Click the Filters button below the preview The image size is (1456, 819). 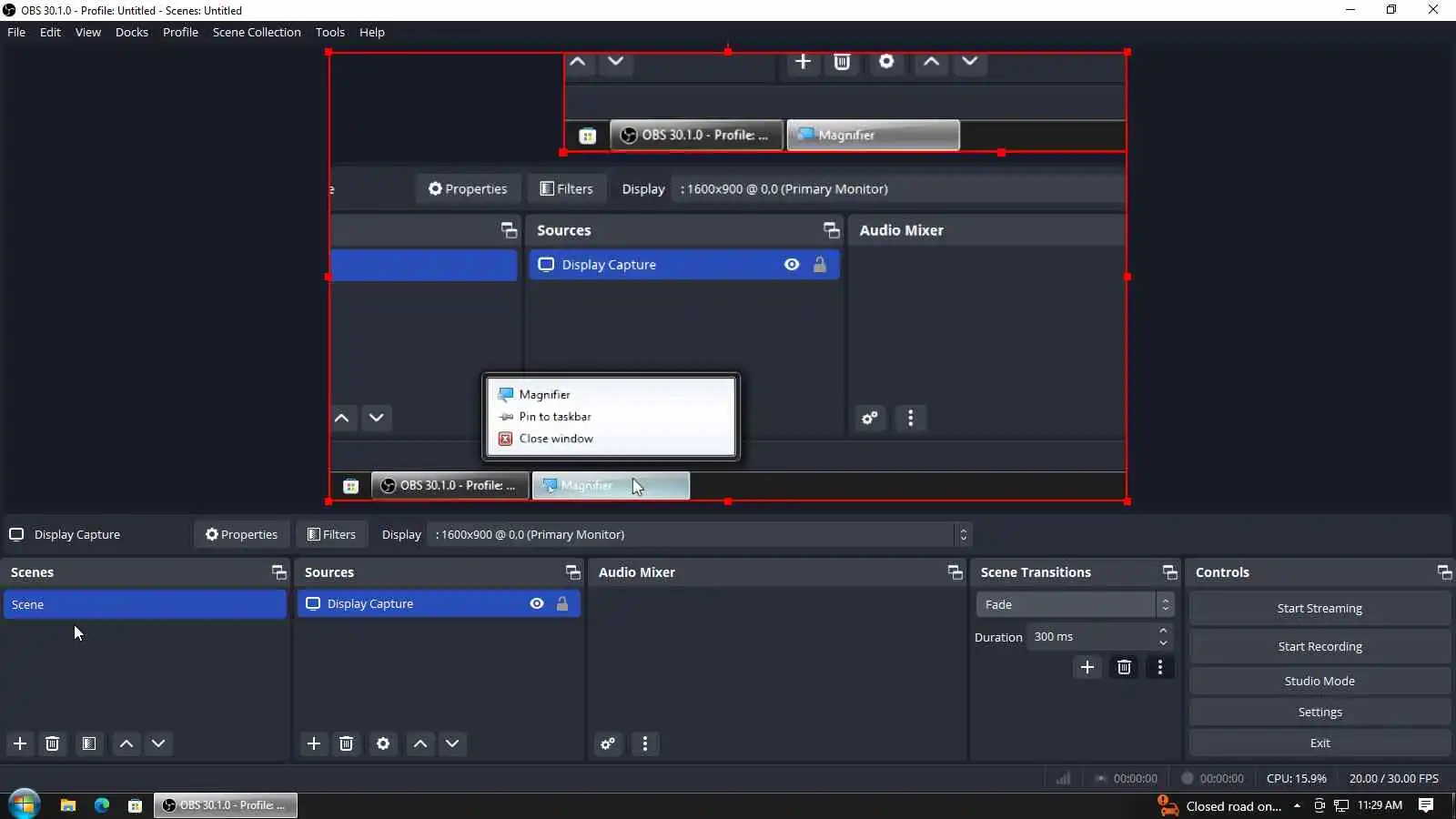(x=331, y=534)
